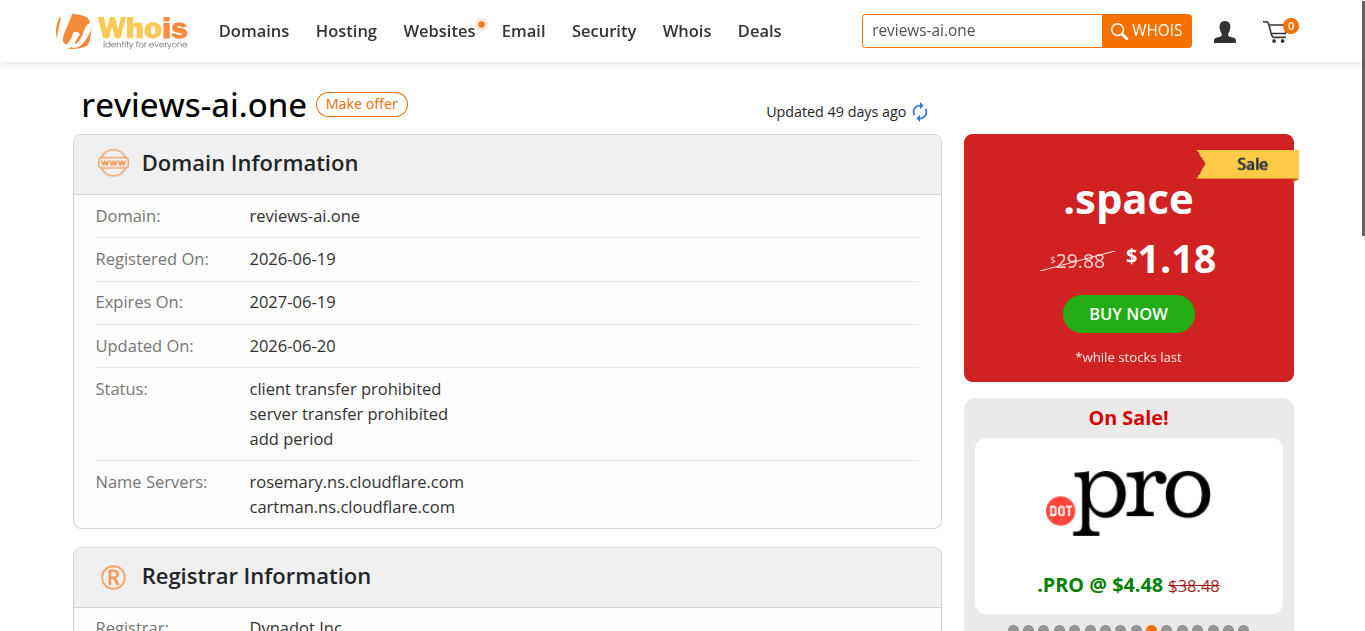The height and width of the screenshot is (631, 1365).
Task: Click the Status: label
Action: (122, 389)
